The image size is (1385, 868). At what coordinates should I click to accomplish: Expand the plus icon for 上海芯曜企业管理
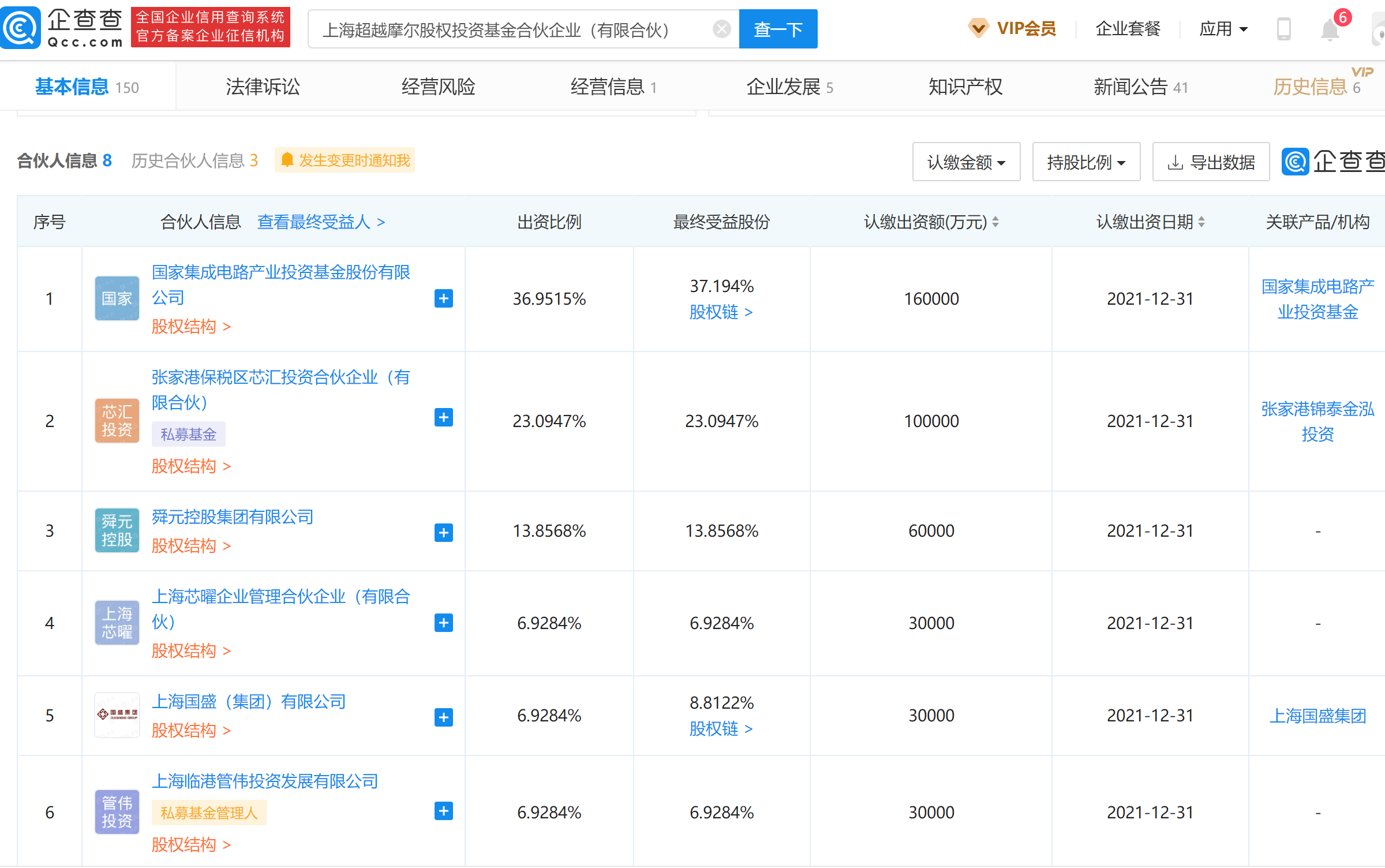click(443, 623)
